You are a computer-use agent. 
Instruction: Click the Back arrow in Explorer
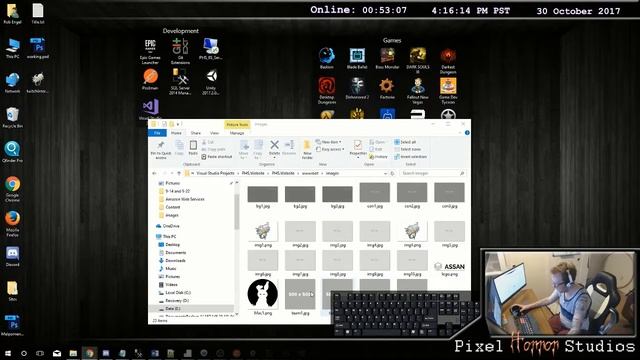point(154,173)
